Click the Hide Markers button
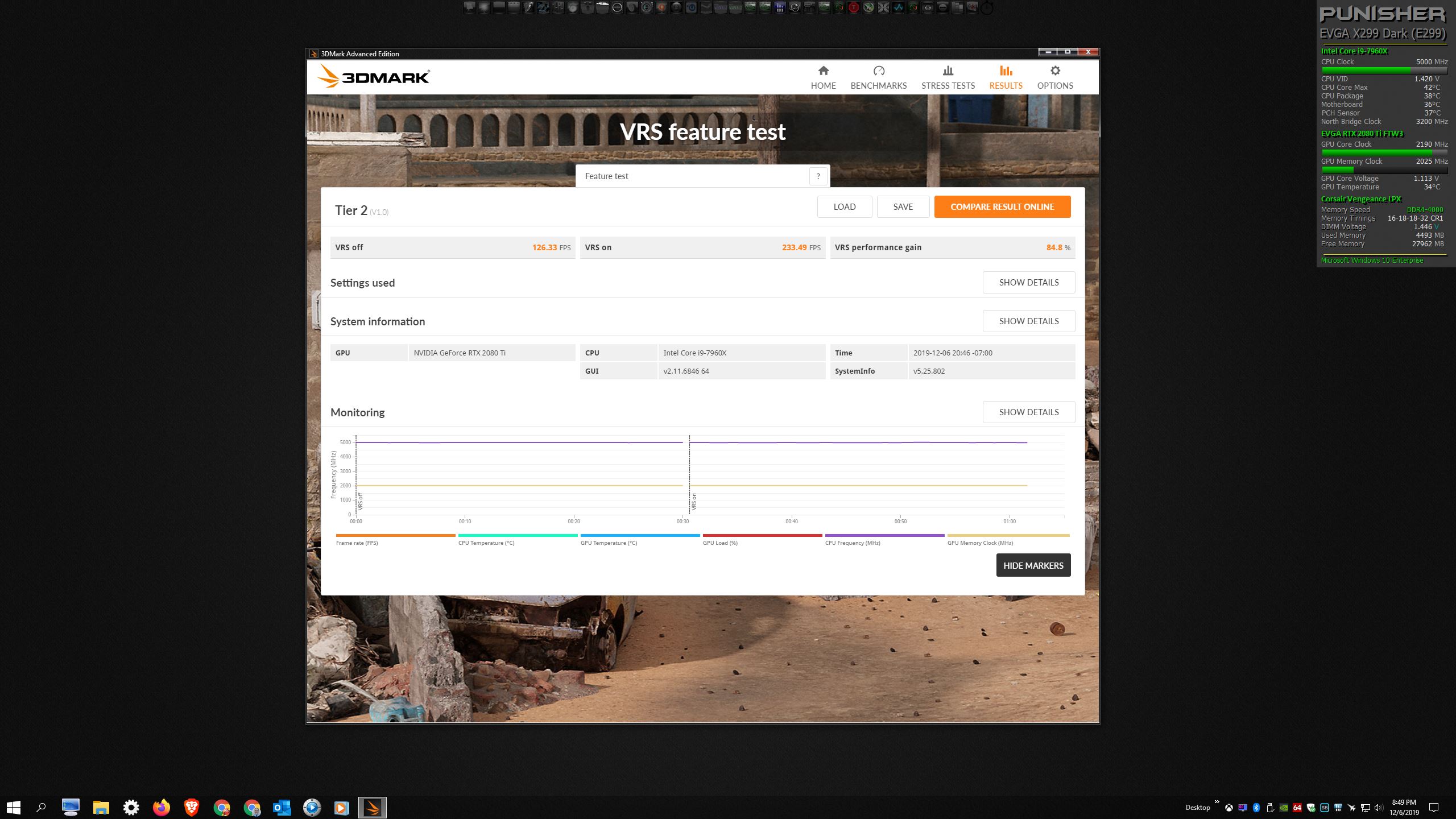The image size is (1456, 819). click(x=1033, y=565)
